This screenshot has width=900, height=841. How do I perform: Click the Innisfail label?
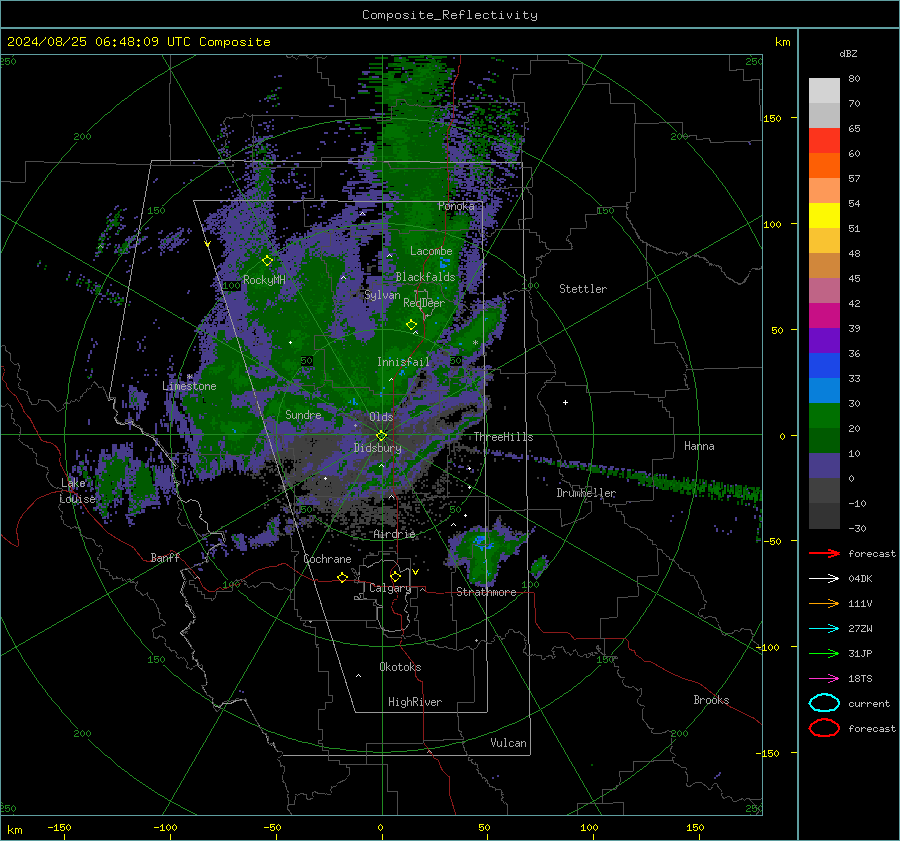tap(403, 362)
